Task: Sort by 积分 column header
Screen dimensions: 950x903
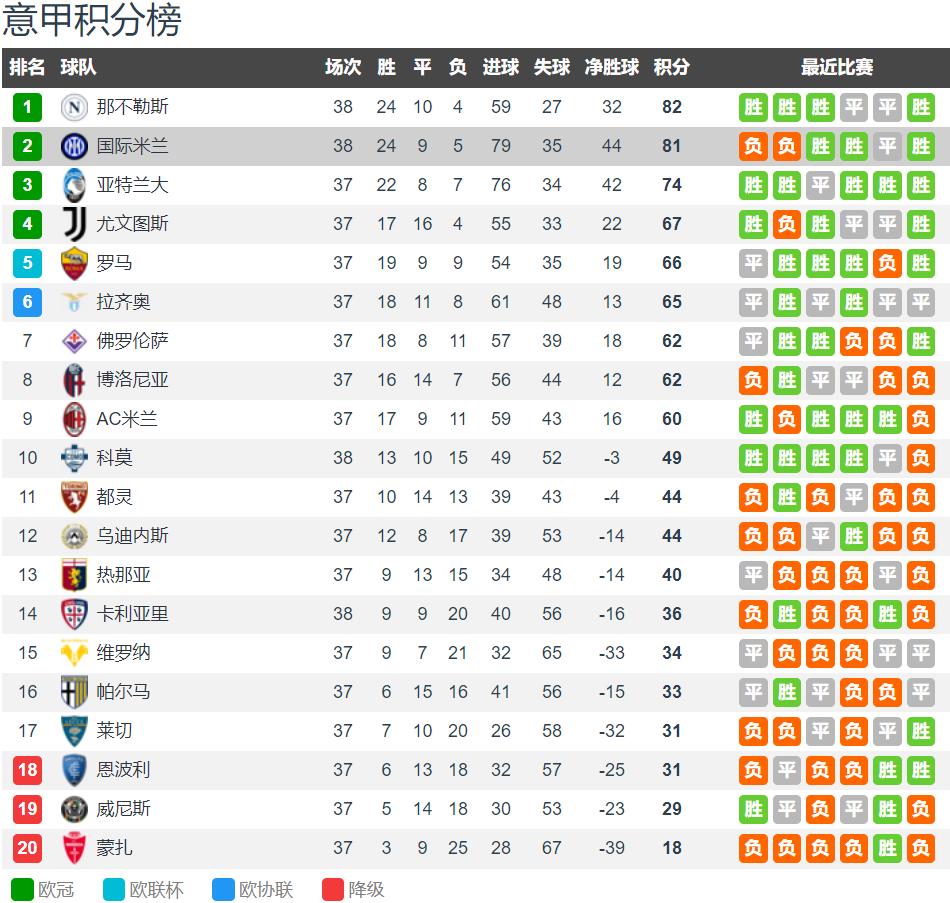Action: [671, 67]
